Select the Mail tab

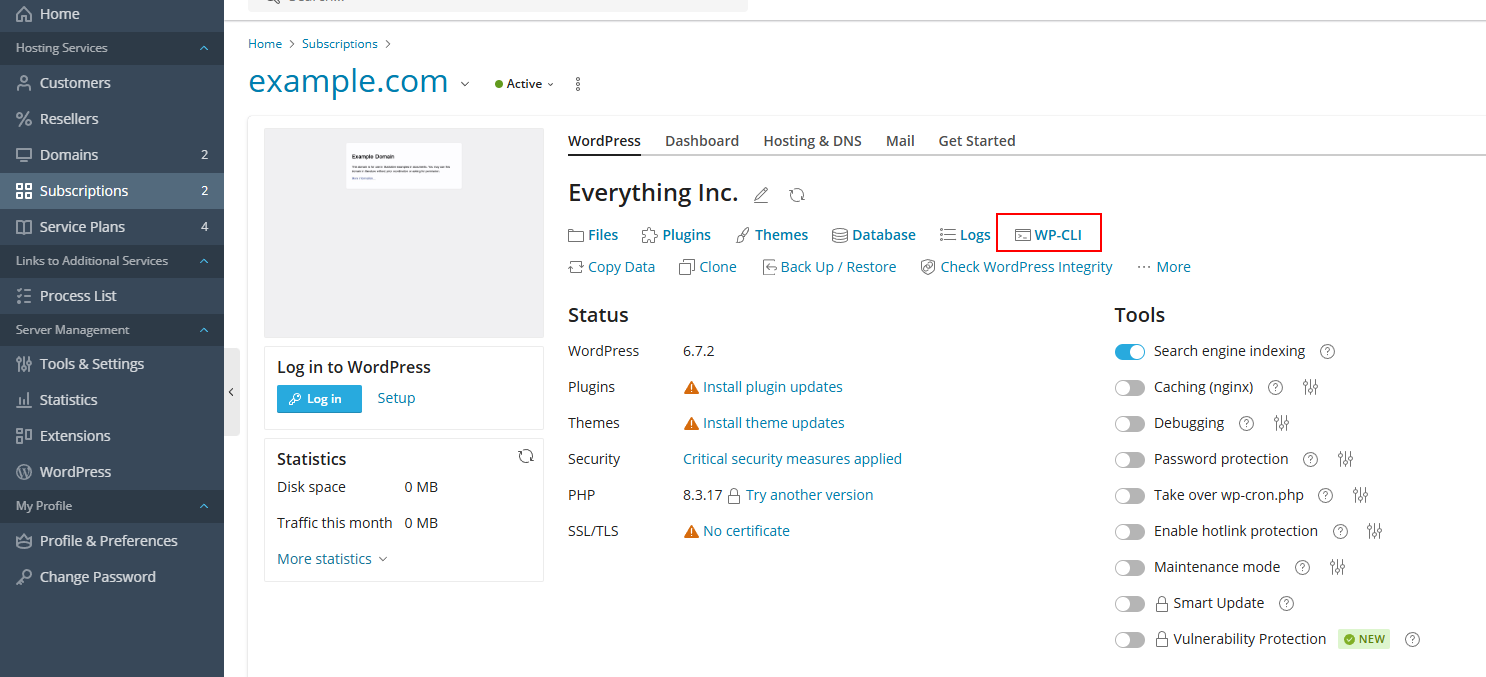[x=900, y=141]
